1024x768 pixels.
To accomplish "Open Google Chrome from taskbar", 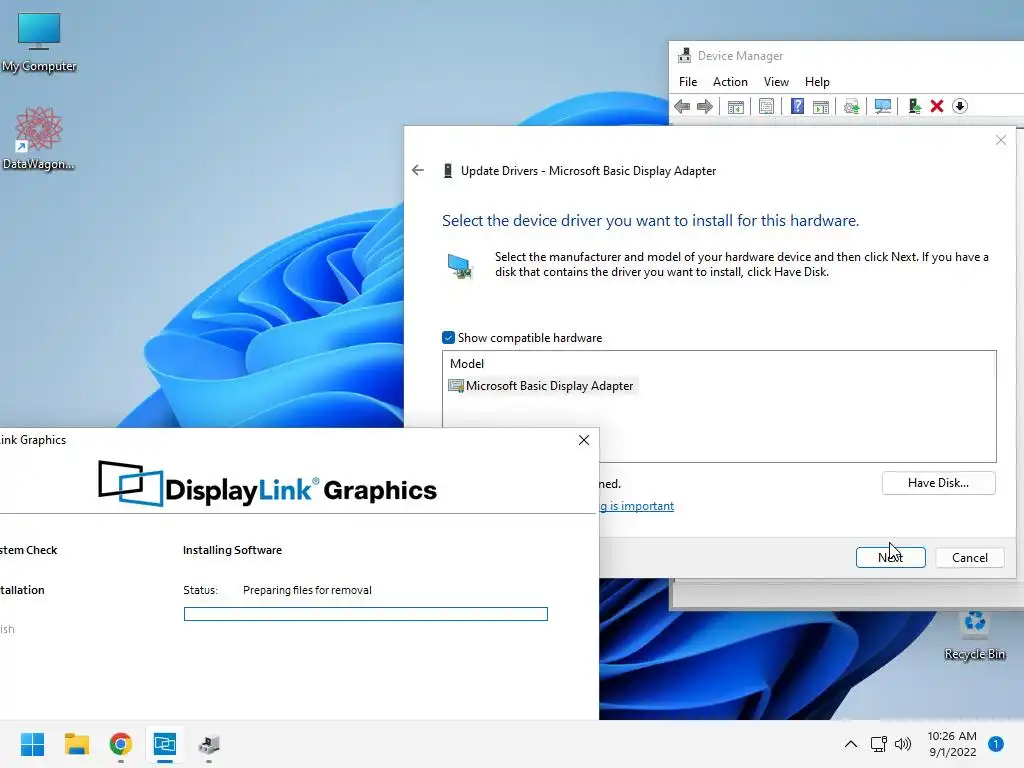I will (121, 744).
